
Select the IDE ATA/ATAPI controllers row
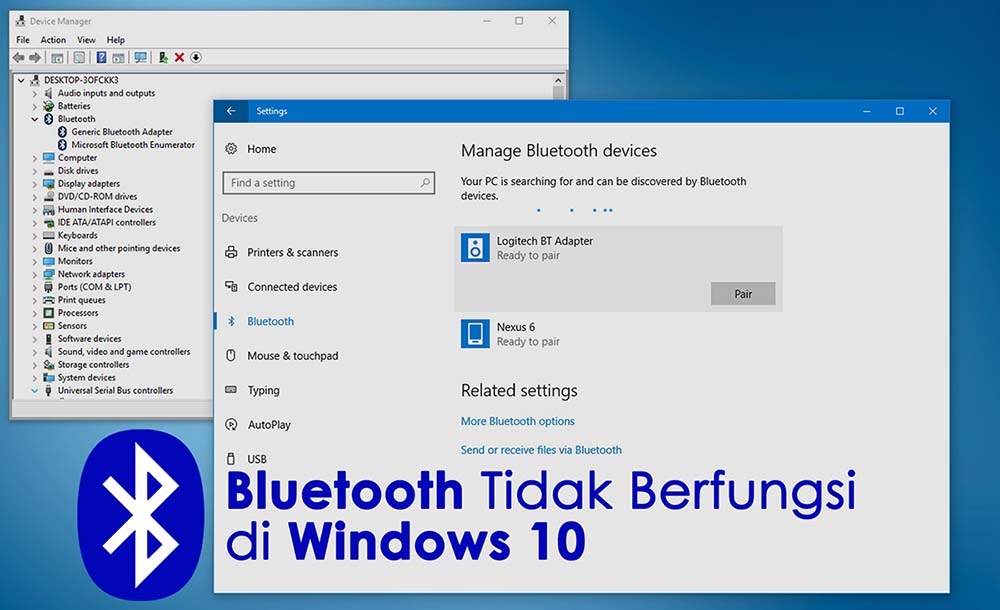coord(107,222)
